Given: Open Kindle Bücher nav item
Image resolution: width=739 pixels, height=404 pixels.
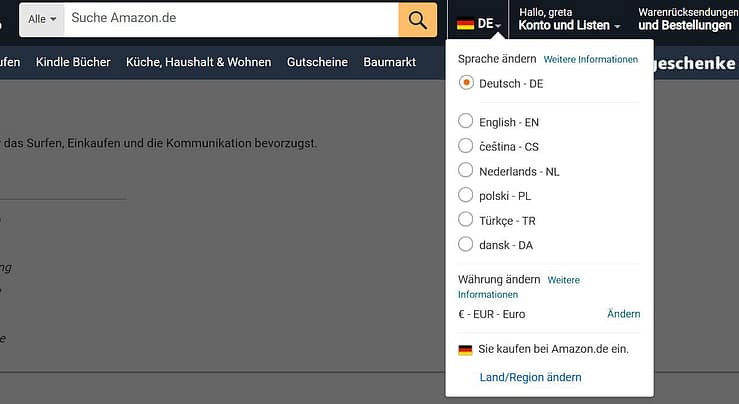Looking at the screenshot, I should coord(72,62).
